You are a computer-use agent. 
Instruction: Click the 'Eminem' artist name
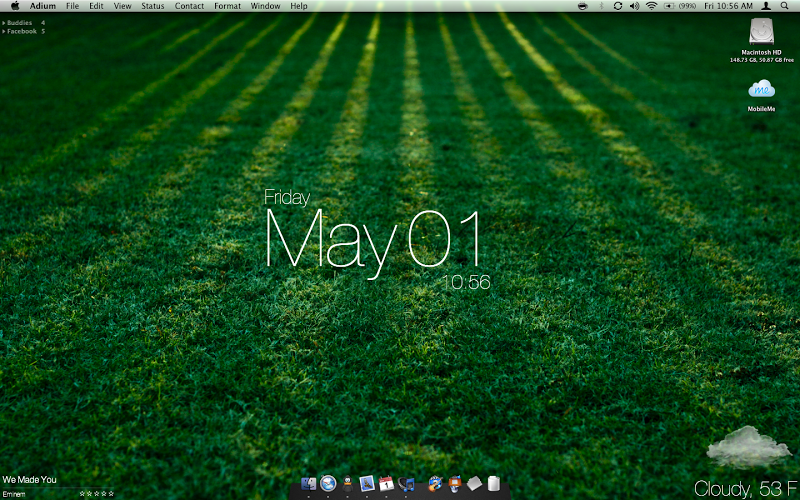pyautogui.click(x=14, y=494)
